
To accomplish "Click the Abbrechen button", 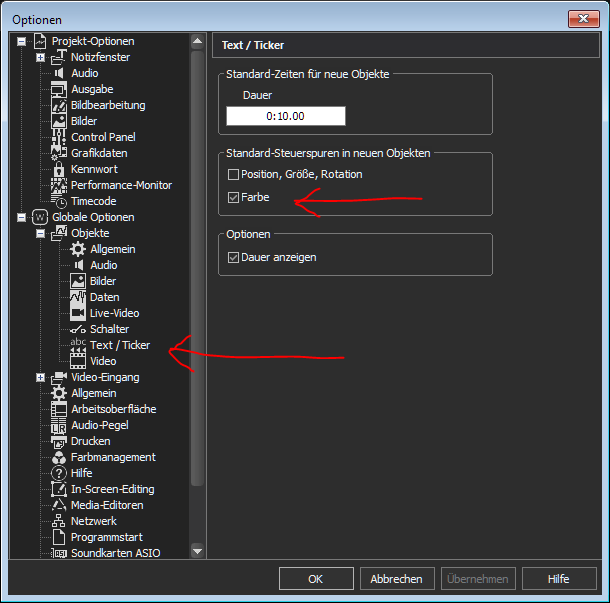I will [396, 578].
